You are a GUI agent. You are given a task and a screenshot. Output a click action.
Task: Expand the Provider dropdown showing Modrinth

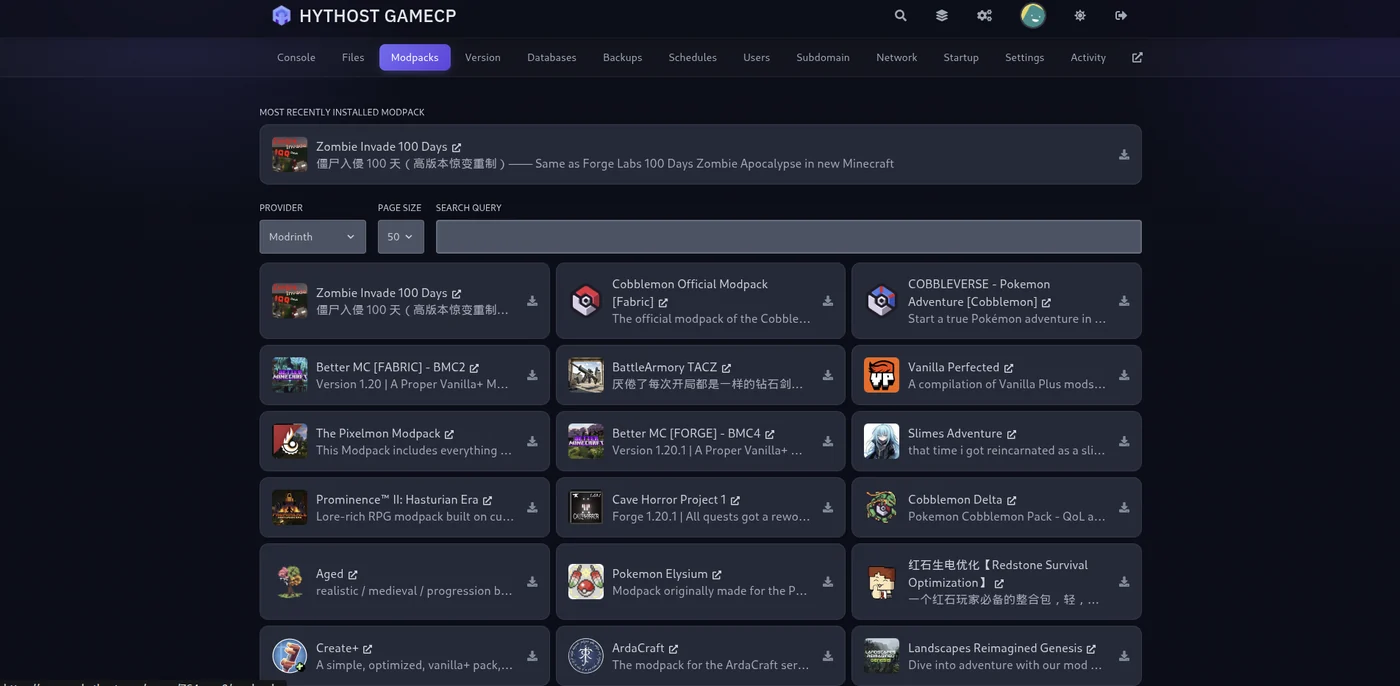(x=313, y=237)
